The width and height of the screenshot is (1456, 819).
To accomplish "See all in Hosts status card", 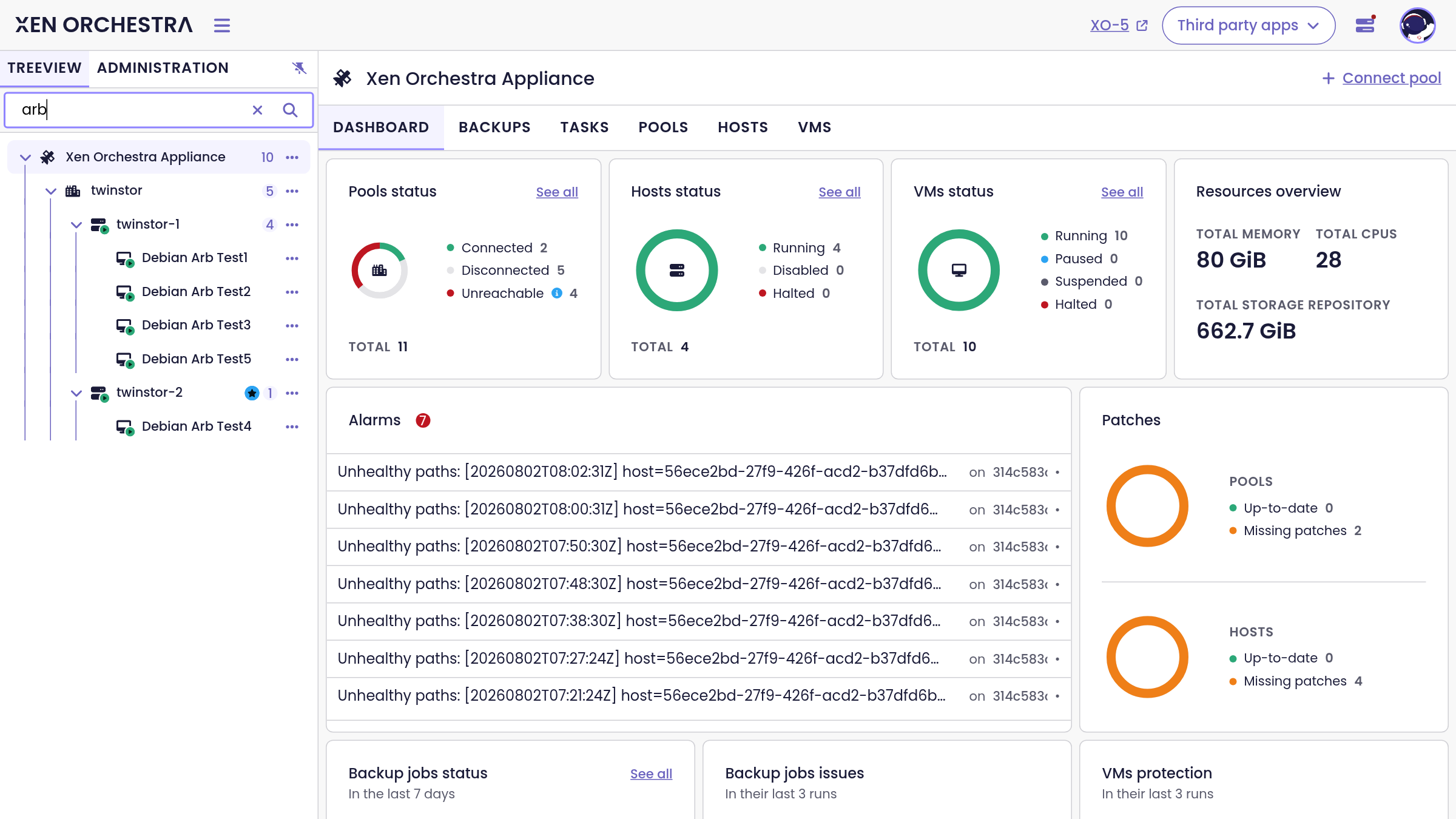I will (x=840, y=192).
